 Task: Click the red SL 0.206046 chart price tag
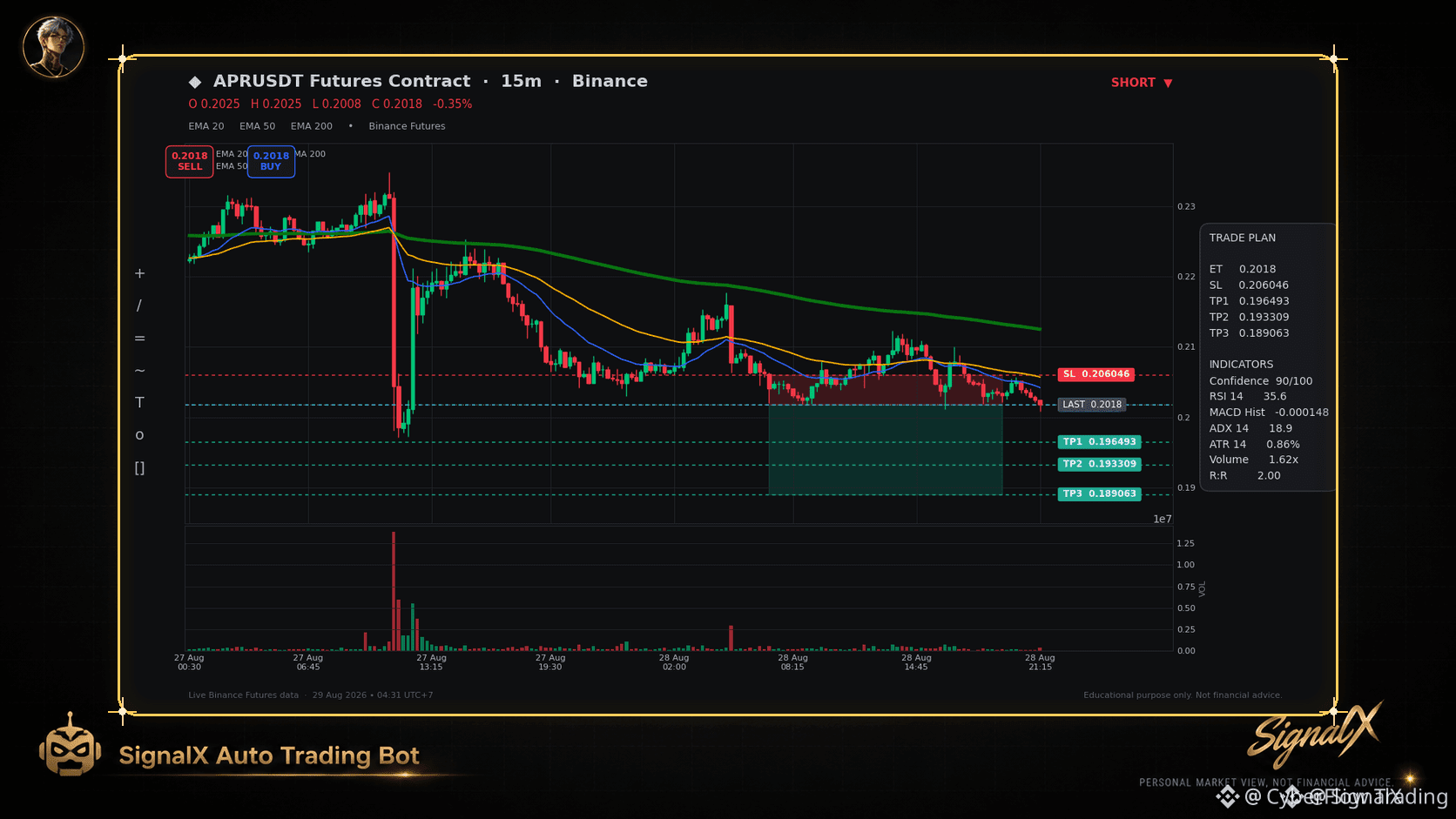pos(1095,374)
